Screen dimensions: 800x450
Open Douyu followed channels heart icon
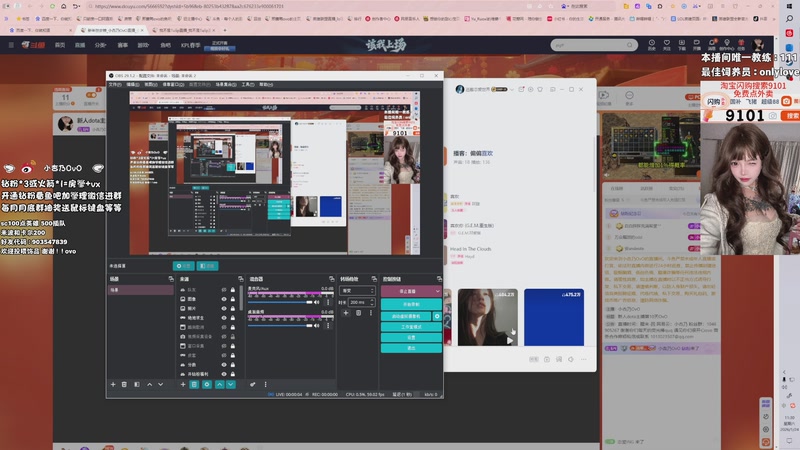(x=667, y=44)
